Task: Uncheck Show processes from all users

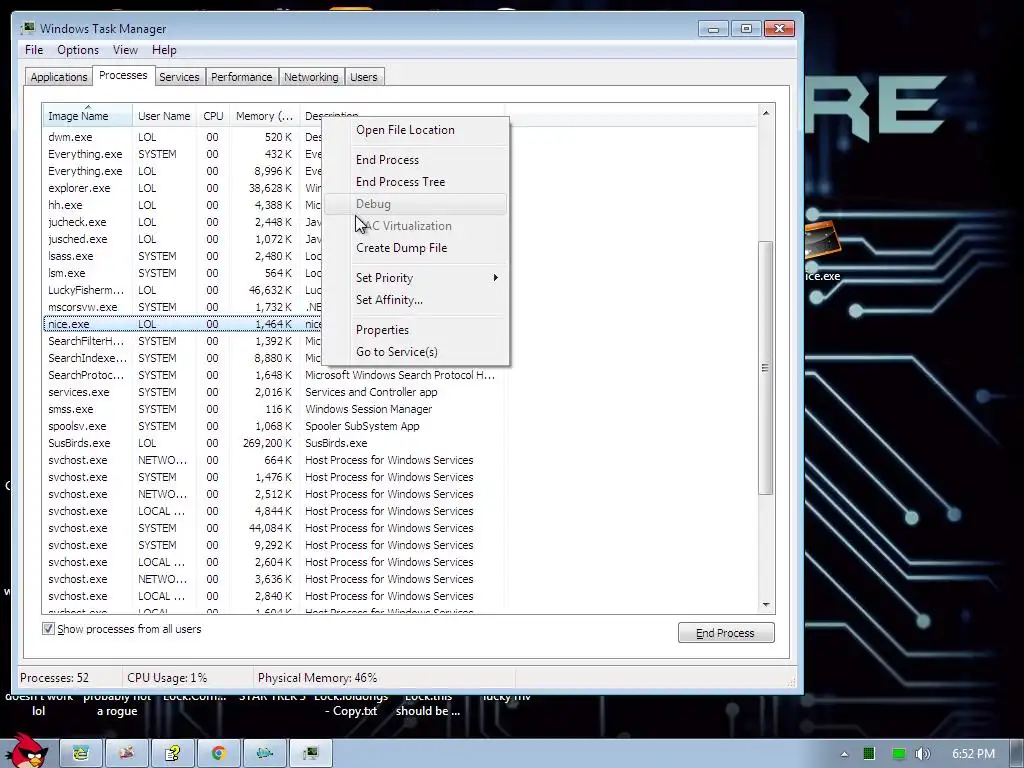Action: coord(48,628)
